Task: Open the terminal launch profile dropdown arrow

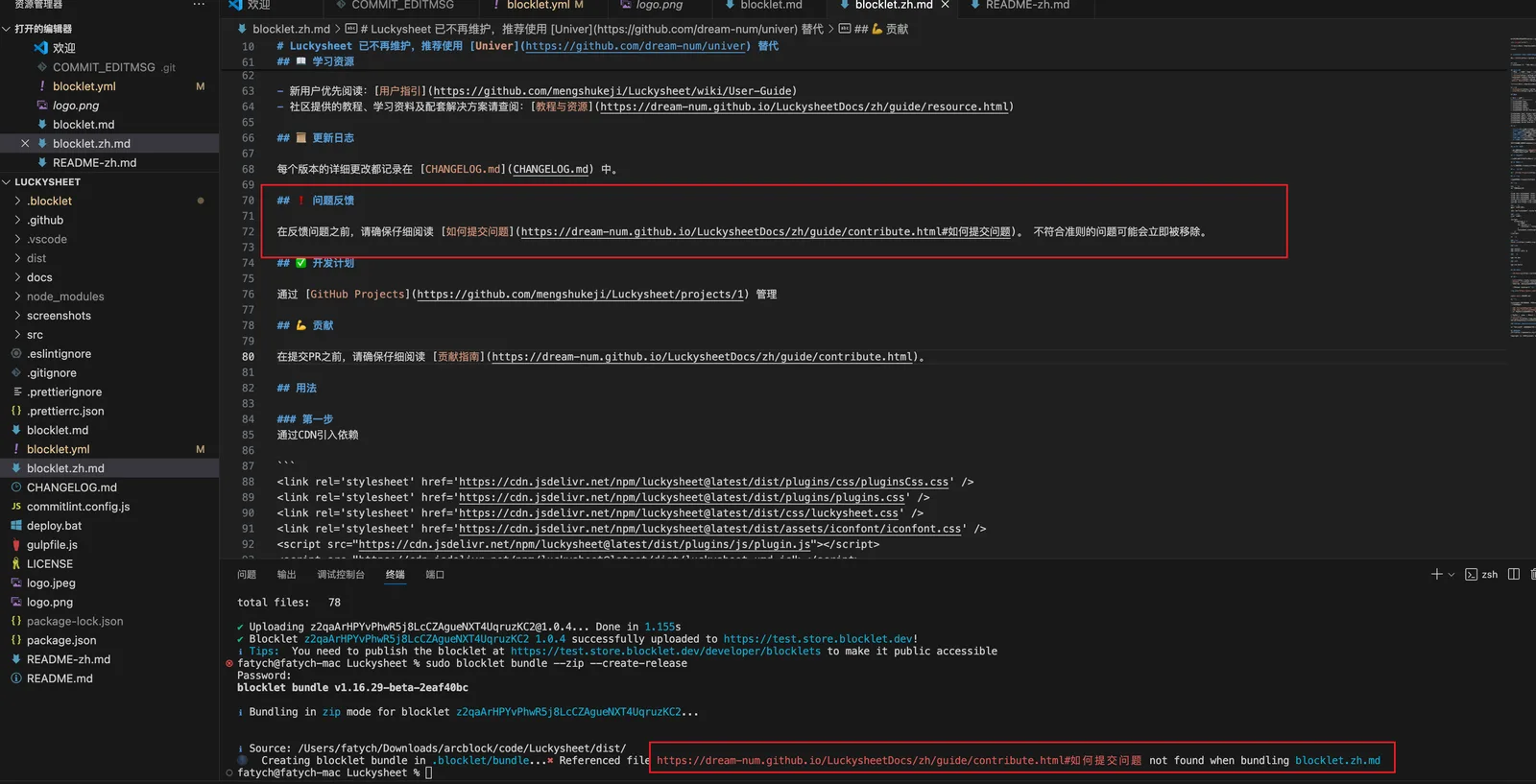Action: pyautogui.click(x=1451, y=575)
